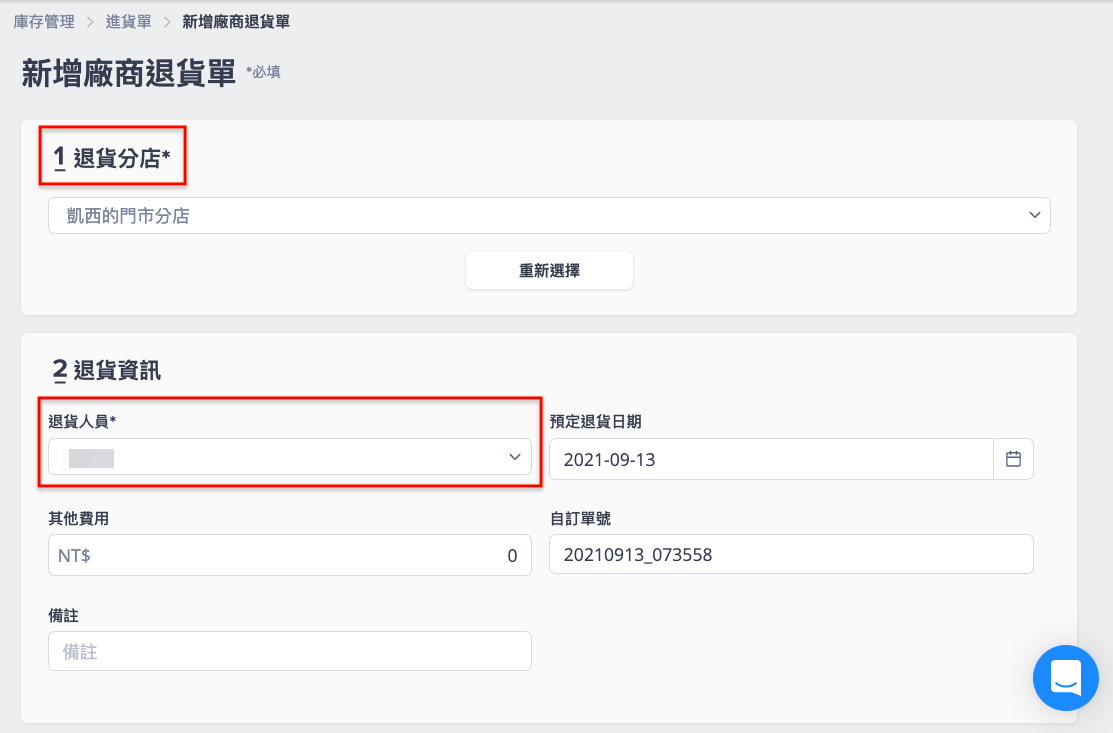Open calendar picker for 預定退貨日期
This screenshot has height=733, width=1113.
1013,459
